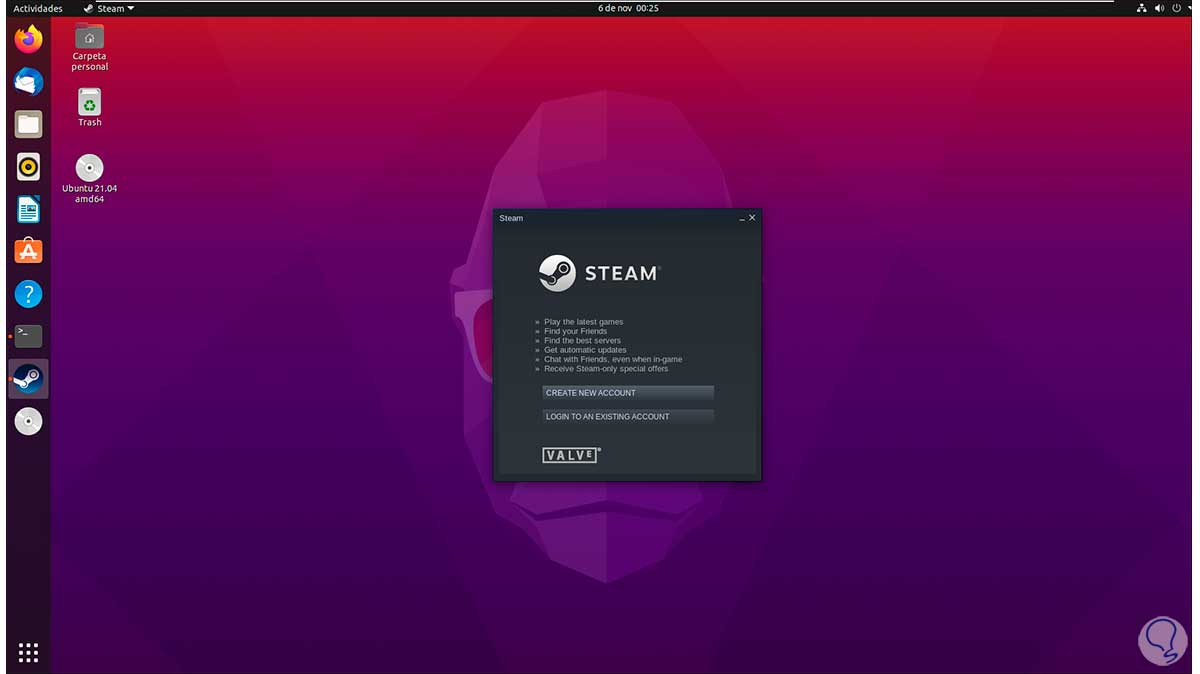
Task: Open the Steam app menu in top bar
Action: (x=110, y=8)
